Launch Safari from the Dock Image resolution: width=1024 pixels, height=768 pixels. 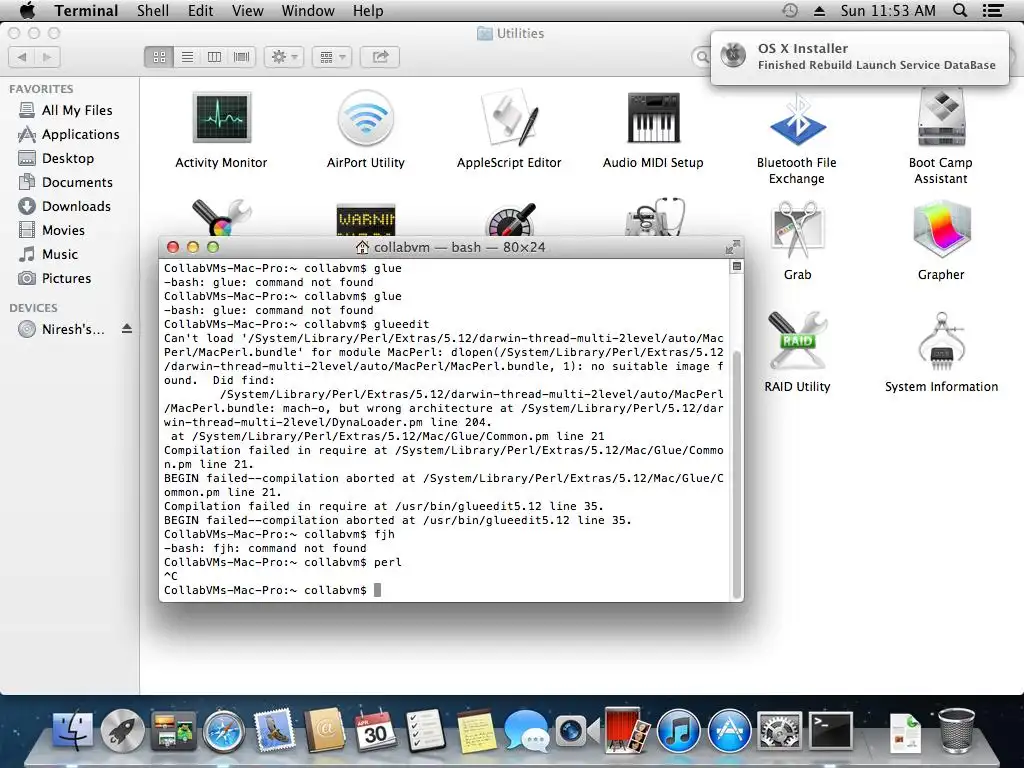coord(224,731)
